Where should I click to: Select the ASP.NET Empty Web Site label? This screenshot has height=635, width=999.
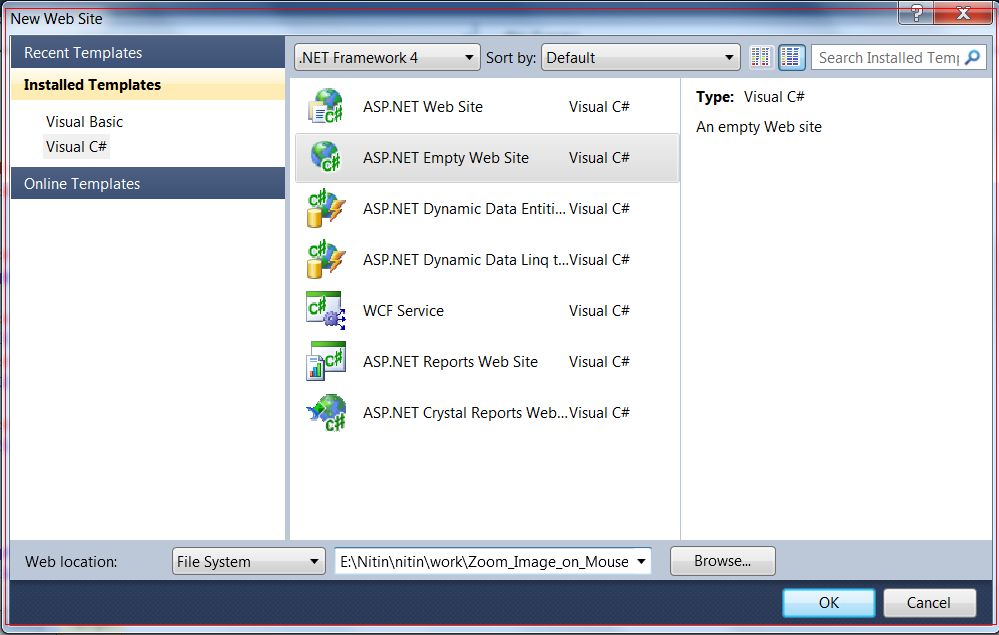tap(446, 157)
